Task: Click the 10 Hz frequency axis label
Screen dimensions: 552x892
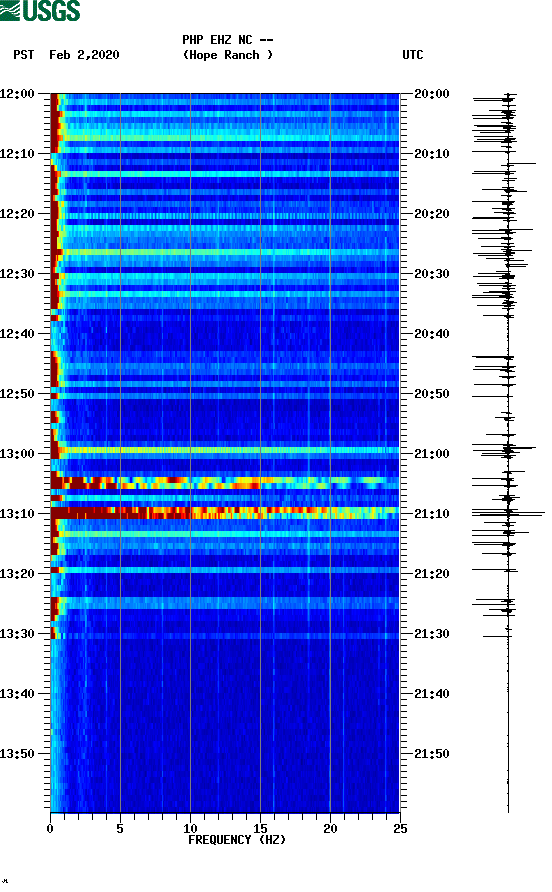Action: [190, 828]
